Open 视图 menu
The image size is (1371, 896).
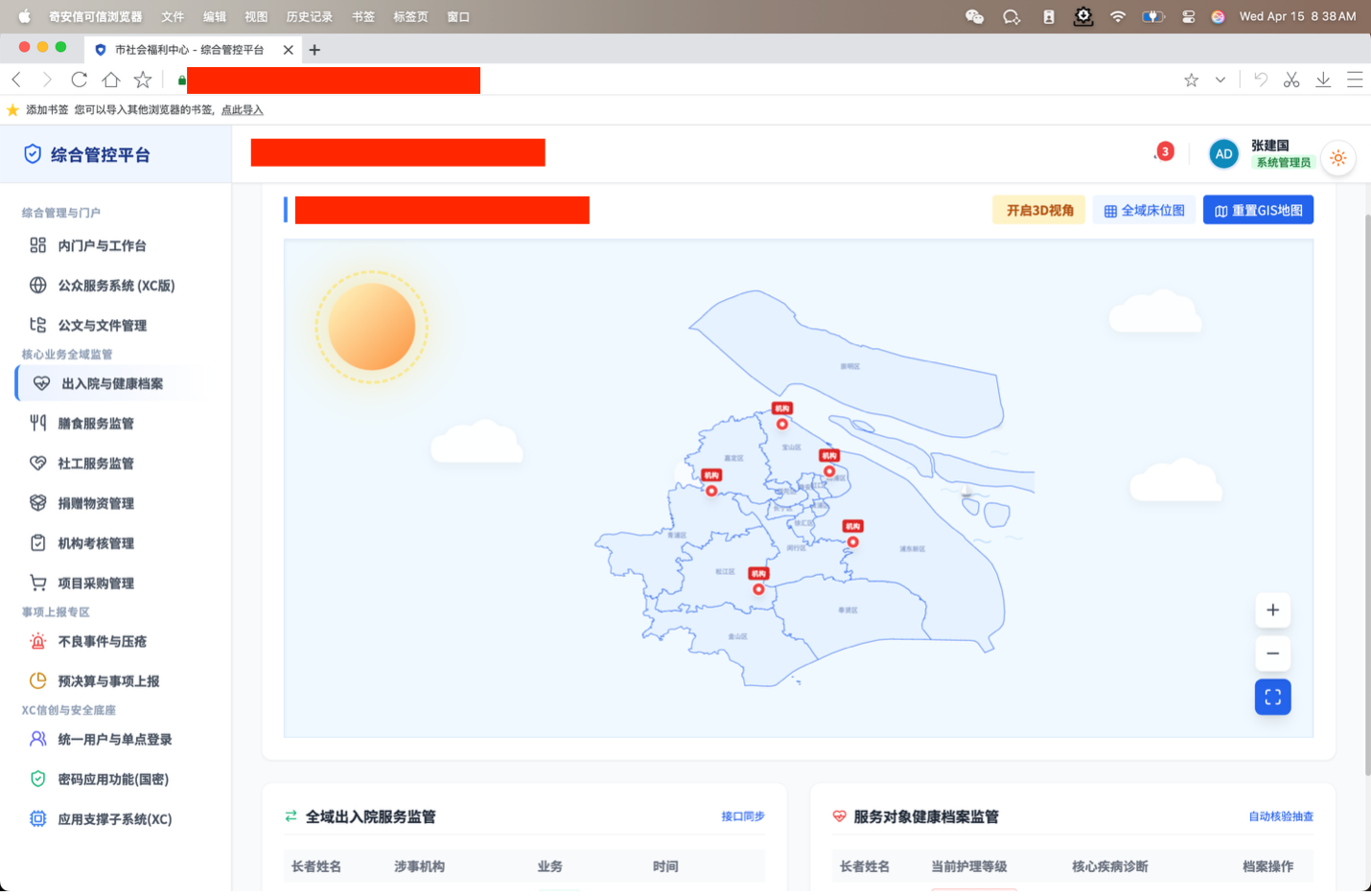point(256,17)
